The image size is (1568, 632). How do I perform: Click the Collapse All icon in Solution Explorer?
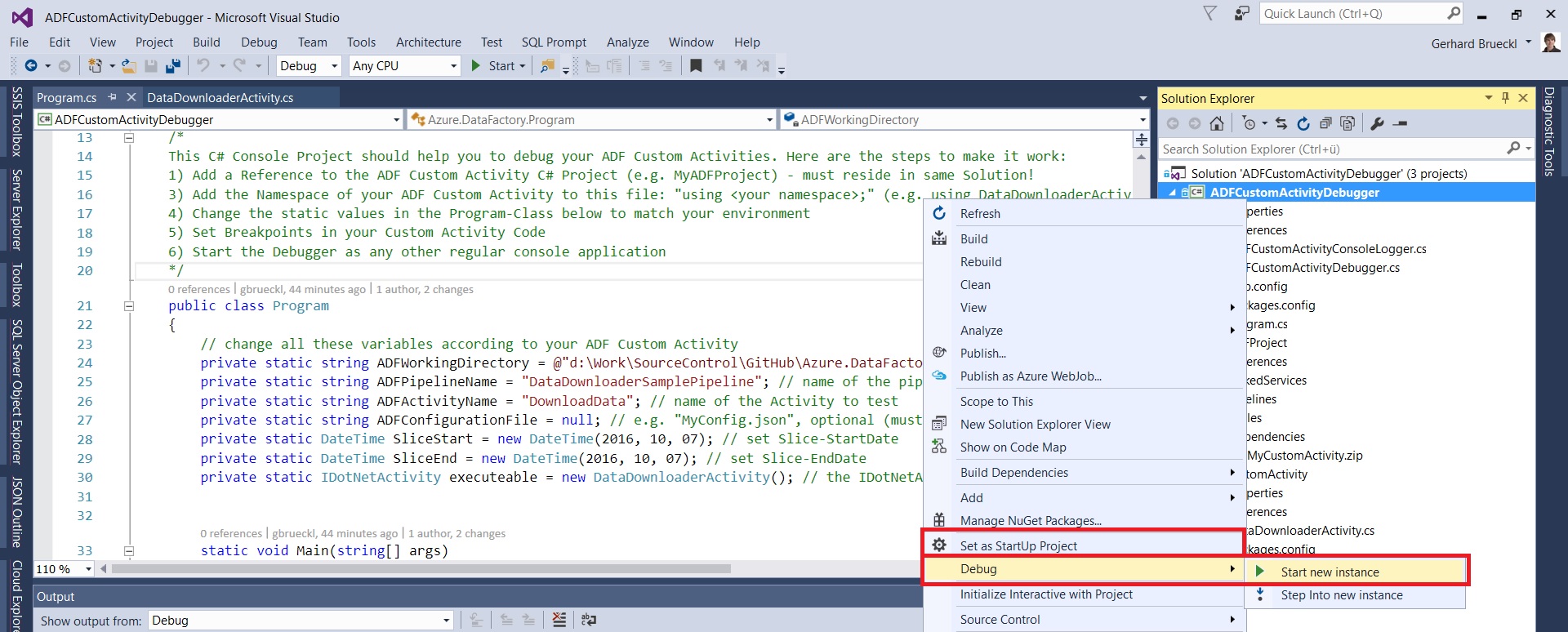coord(1325,123)
